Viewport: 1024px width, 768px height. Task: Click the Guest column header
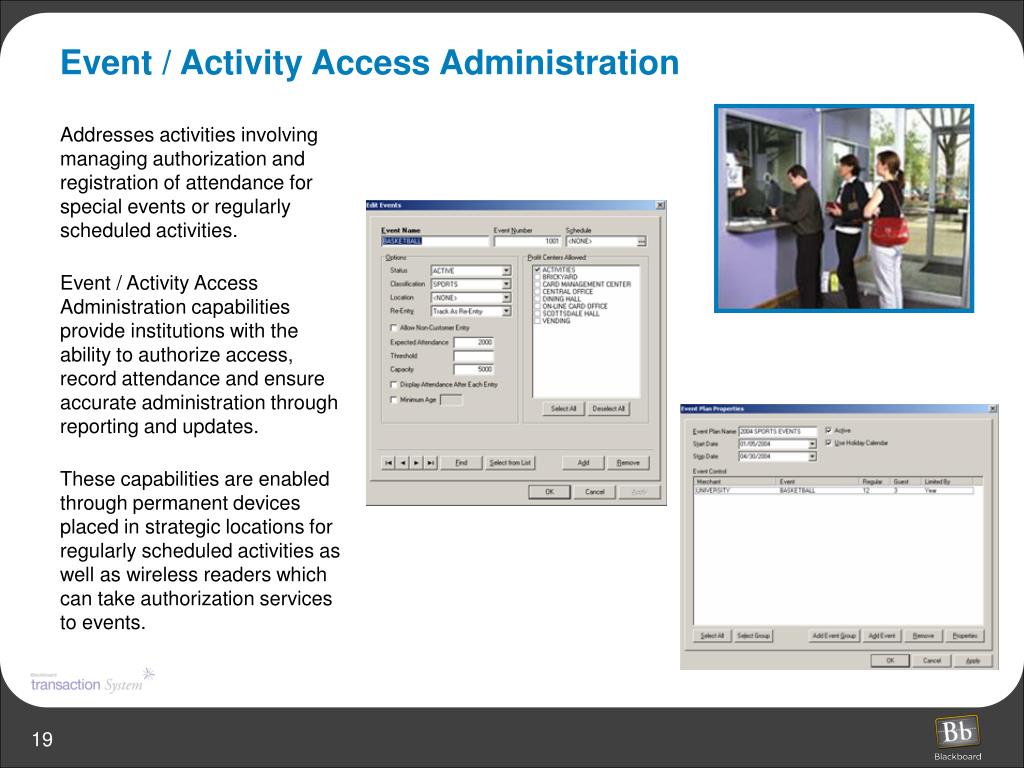pyautogui.click(x=906, y=481)
